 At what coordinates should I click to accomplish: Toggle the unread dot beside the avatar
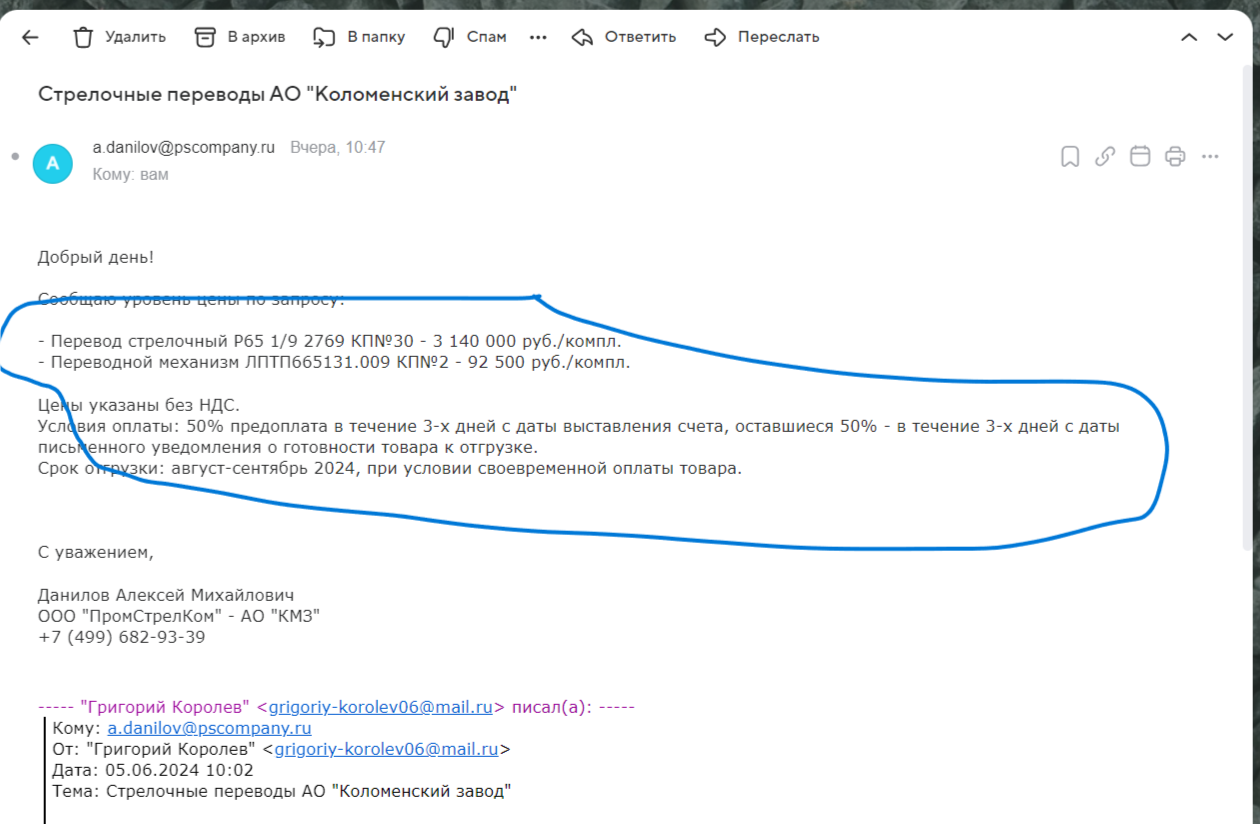point(15,157)
